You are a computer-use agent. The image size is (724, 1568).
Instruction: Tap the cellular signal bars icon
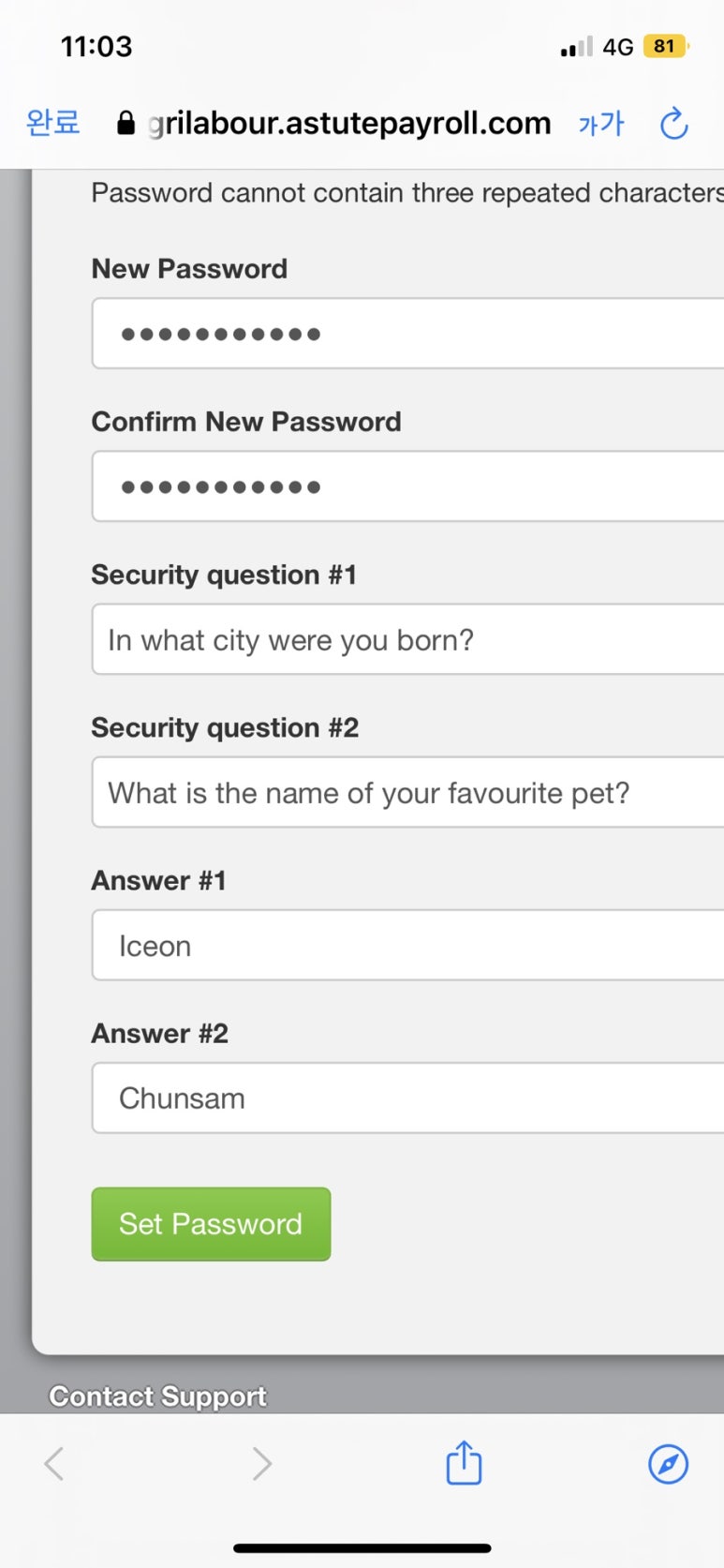coord(576,47)
